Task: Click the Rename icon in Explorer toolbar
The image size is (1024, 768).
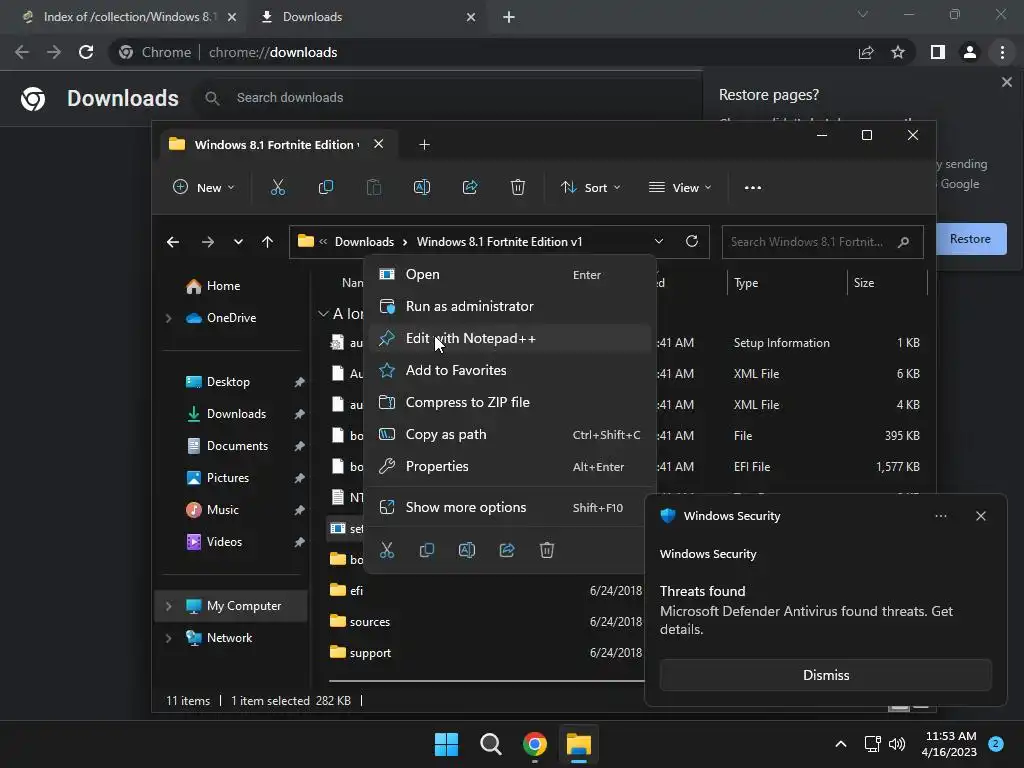Action: tap(422, 187)
